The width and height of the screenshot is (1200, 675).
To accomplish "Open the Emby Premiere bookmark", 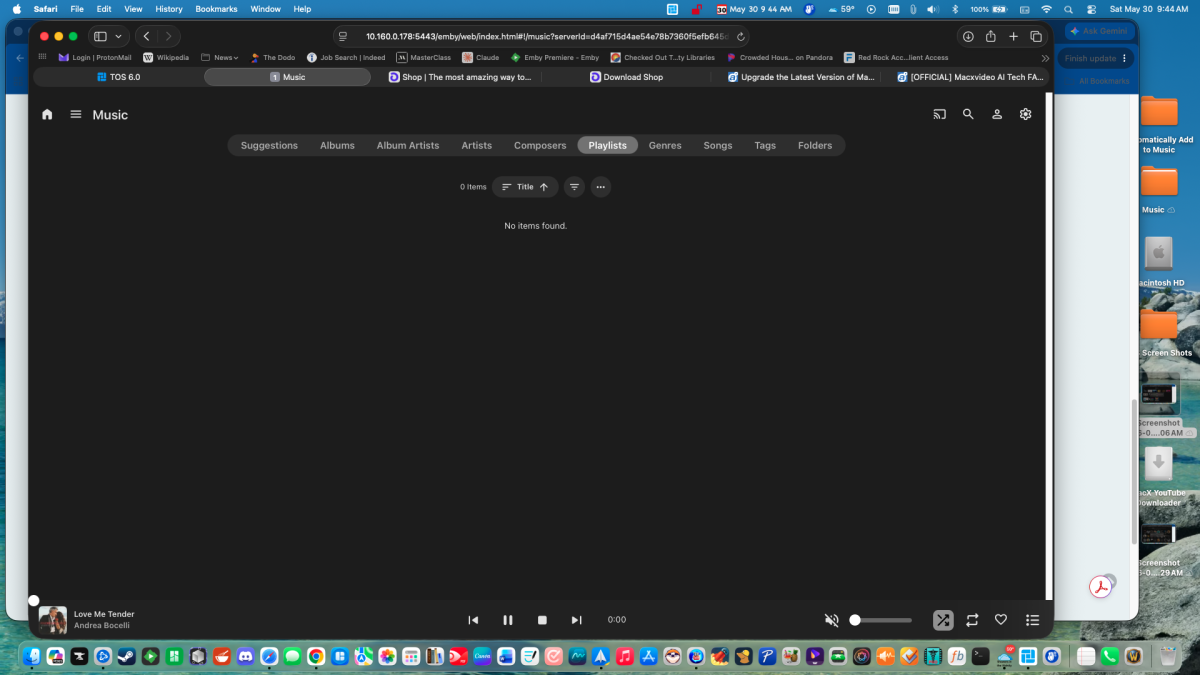I will pyautogui.click(x=555, y=58).
